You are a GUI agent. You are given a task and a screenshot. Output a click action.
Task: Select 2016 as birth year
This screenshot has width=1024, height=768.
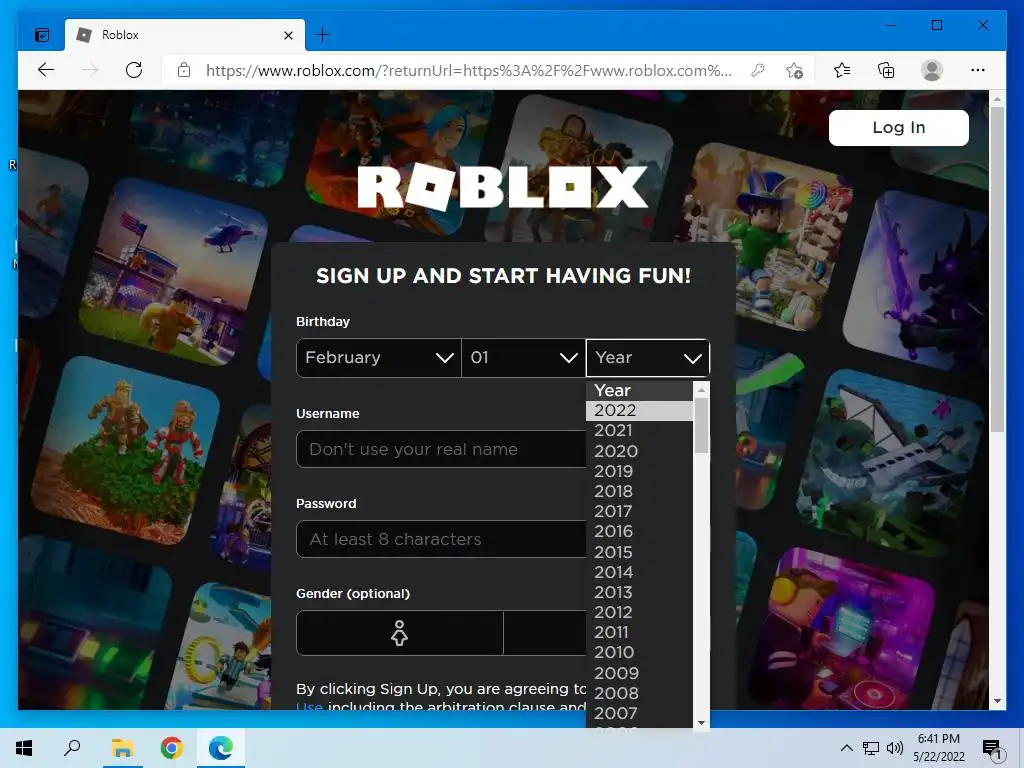point(639,531)
